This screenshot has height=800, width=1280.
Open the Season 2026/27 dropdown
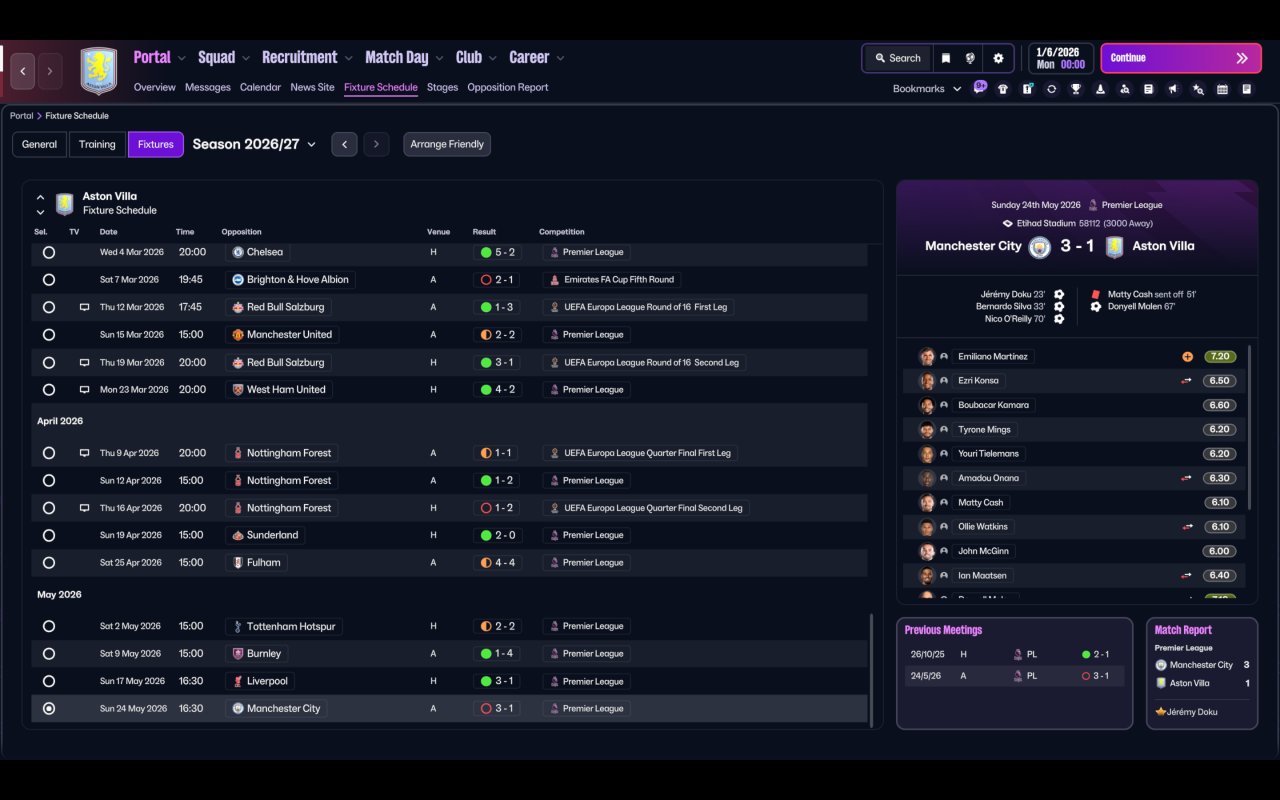pyautogui.click(x=254, y=144)
